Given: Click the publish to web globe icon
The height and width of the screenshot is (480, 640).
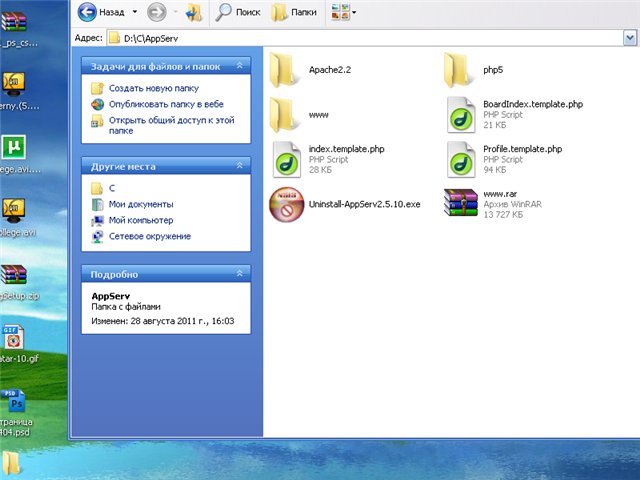Looking at the screenshot, I should click(97, 104).
